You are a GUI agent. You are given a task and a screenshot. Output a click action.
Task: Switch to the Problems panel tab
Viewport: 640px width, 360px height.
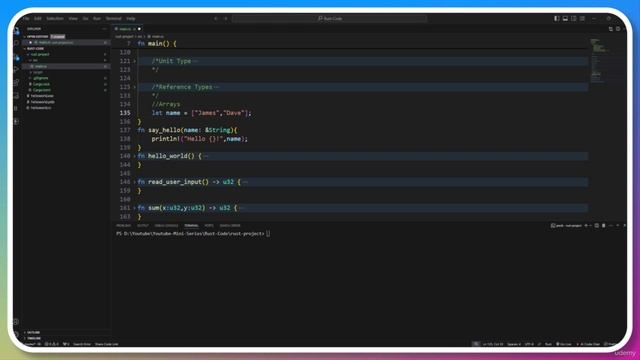(123, 225)
